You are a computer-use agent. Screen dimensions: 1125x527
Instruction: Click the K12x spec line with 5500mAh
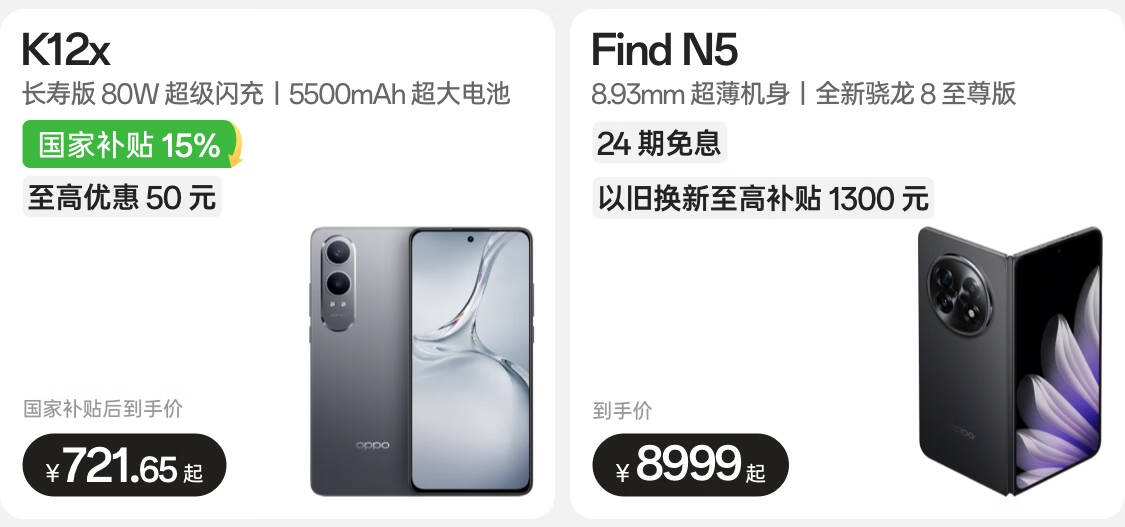click(266, 94)
